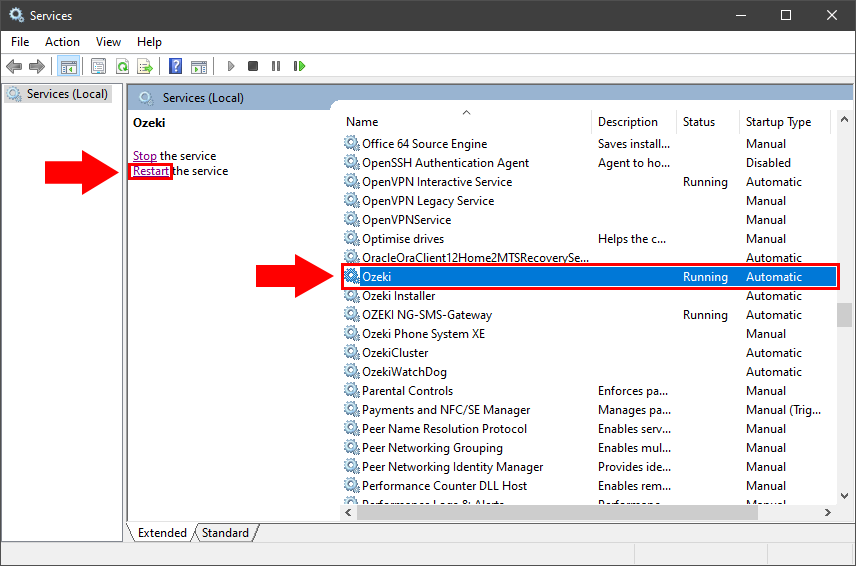
Task: Open the Action menu
Action: click(62, 42)
